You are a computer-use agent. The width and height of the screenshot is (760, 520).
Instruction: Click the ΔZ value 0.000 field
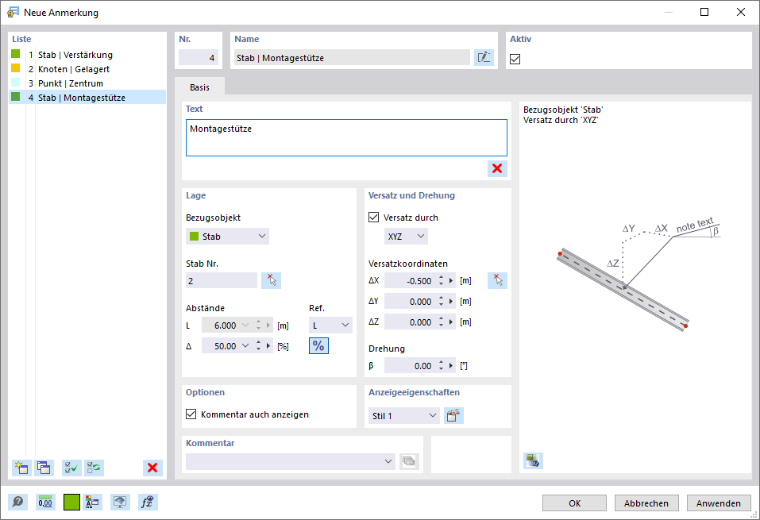point(411,322)
